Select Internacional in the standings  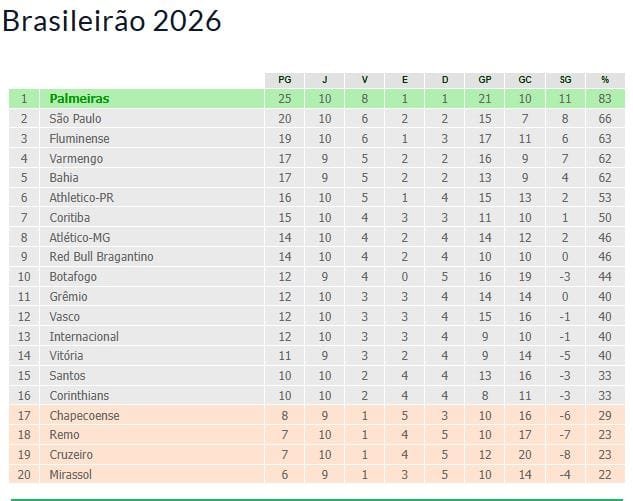tap(84, 336)
